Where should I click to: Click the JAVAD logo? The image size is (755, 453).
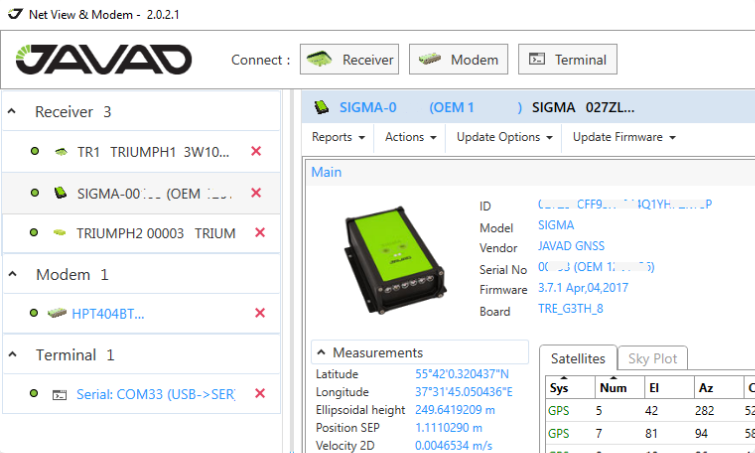click(x=104, y=60)
